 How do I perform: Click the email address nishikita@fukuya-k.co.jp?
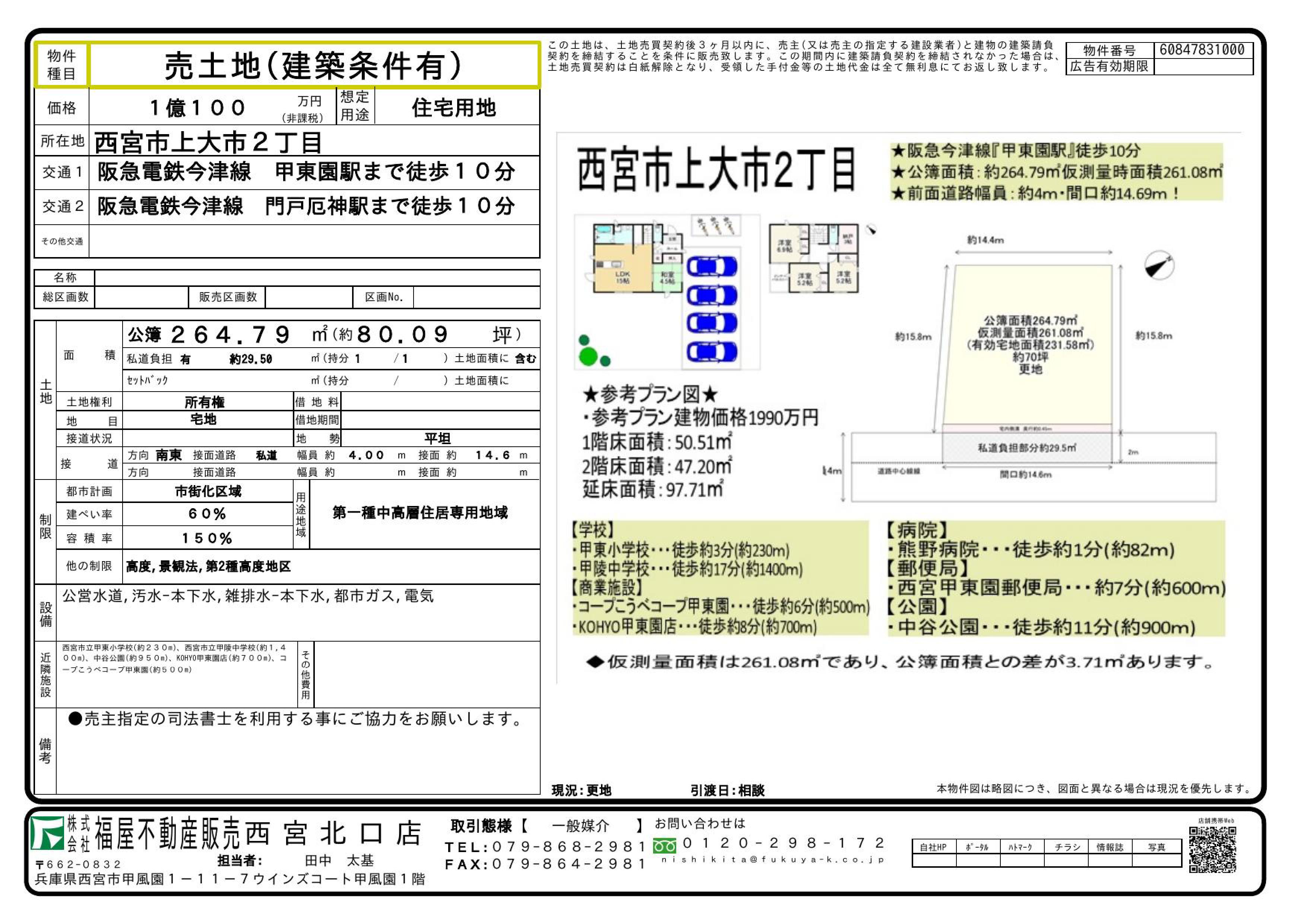tap(772, 860)
